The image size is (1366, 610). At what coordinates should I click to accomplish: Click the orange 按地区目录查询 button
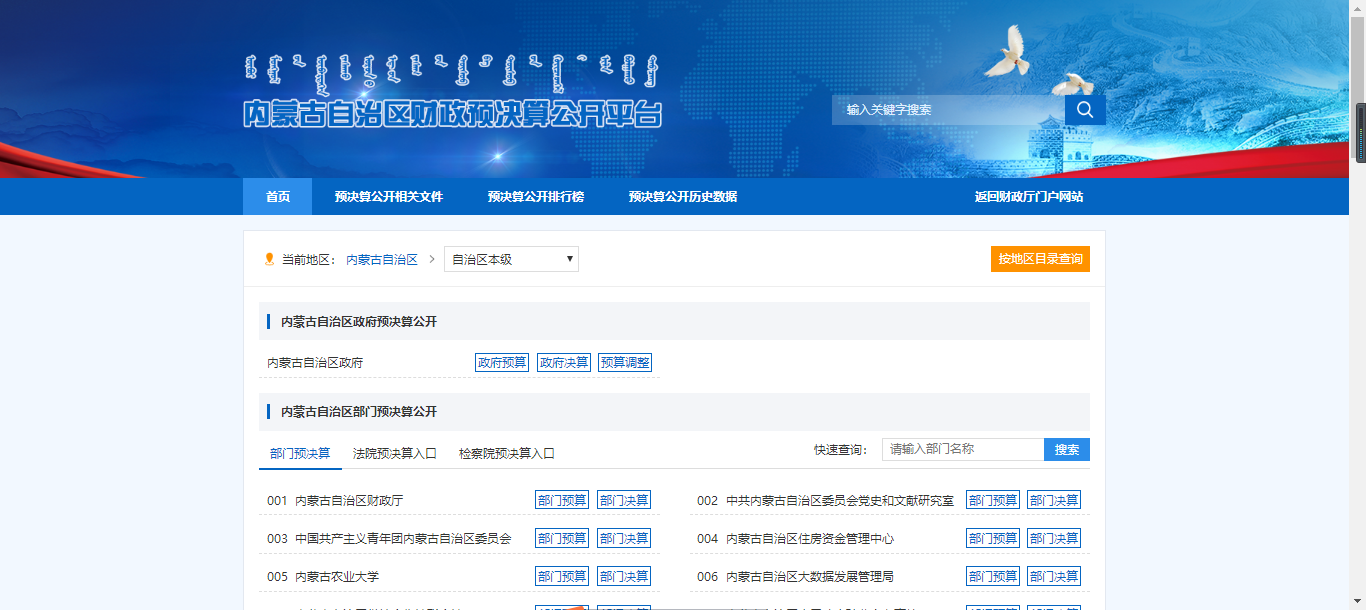1040,259
